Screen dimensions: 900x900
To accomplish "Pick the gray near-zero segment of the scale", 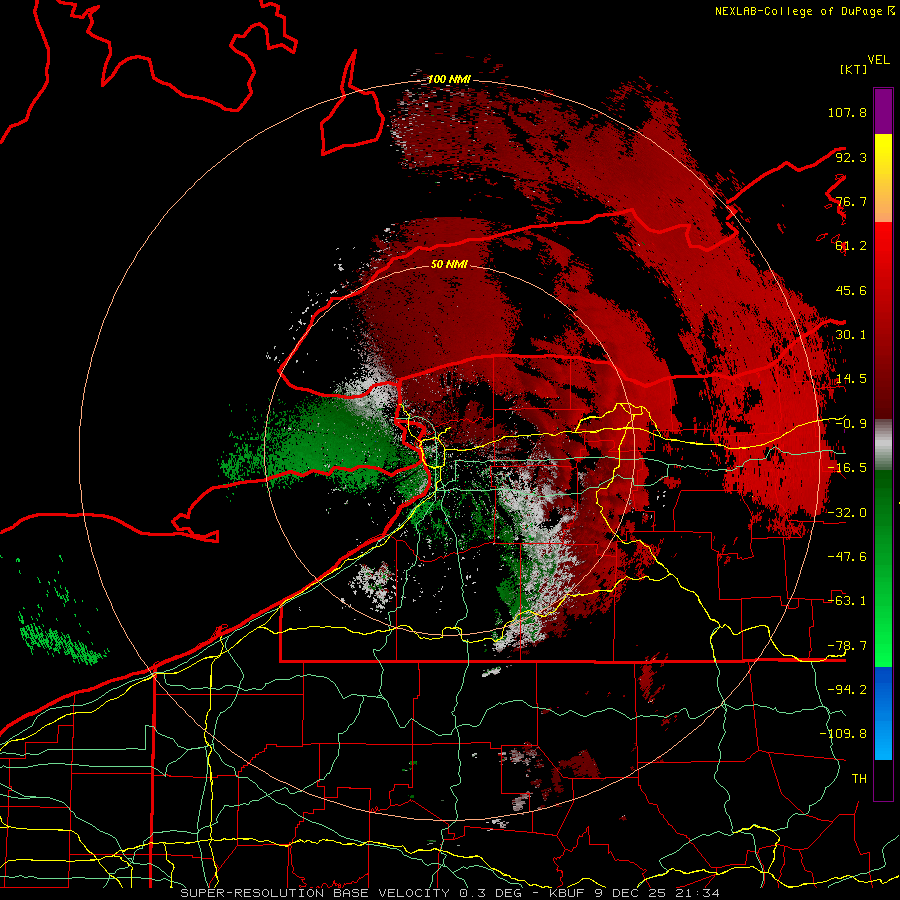I will point(883,444).
